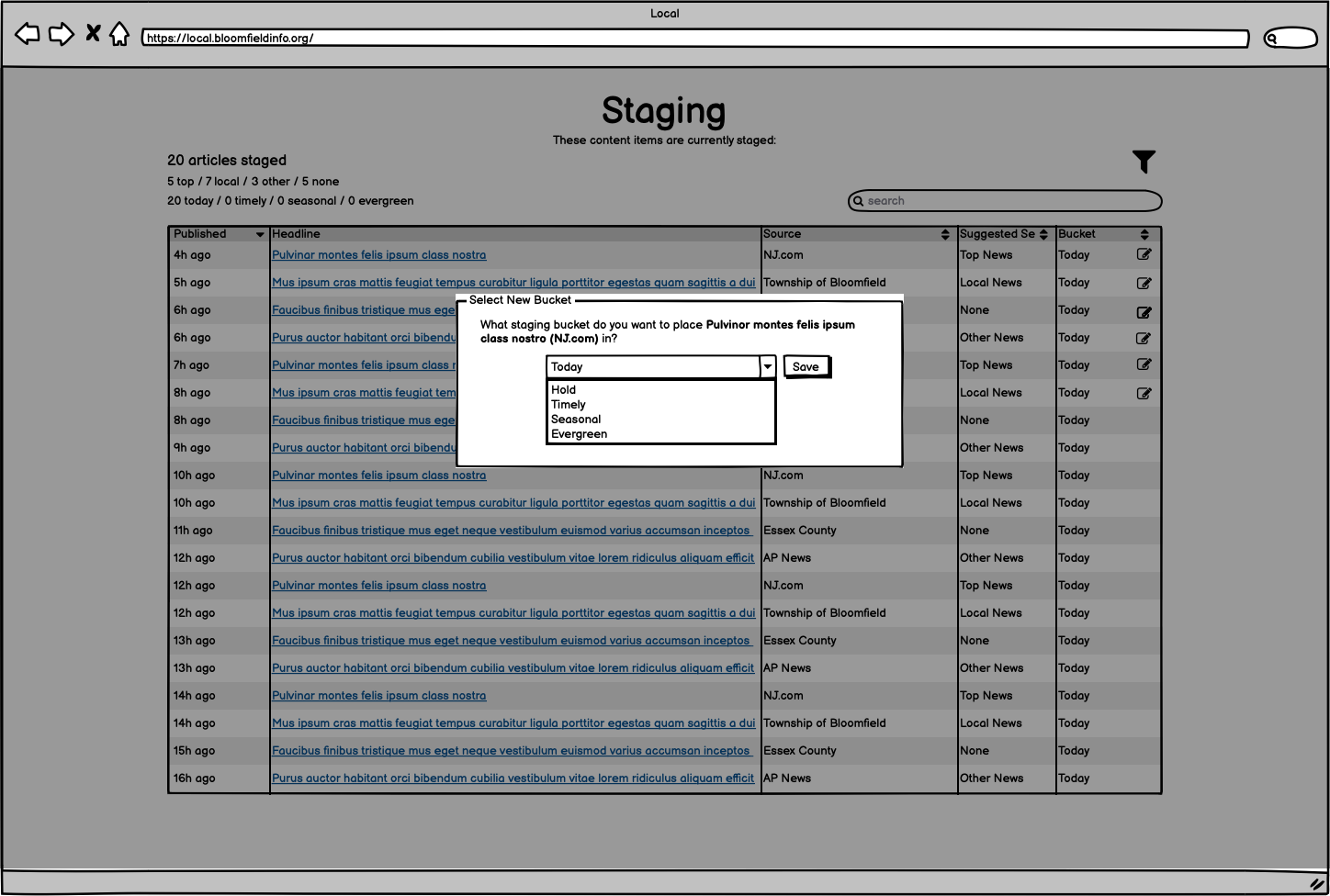Click the browser search magnifier icon
The height and width of the screenshot is (896, 1330).
[1272, 39]
